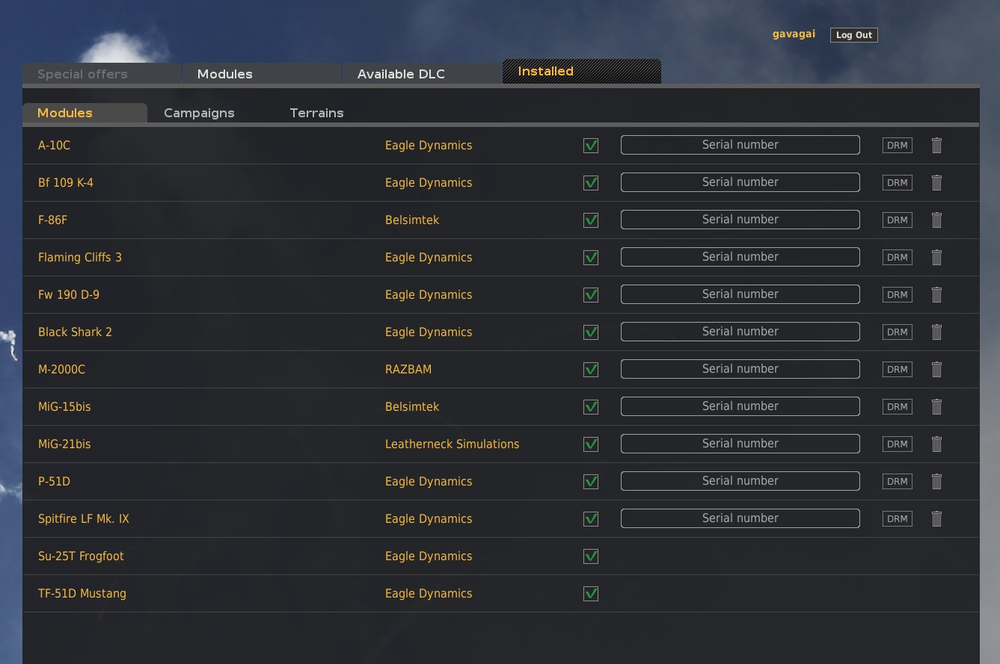Open the Terrains sub-tab
This screenshot has height=664, width=1000.
317,113
